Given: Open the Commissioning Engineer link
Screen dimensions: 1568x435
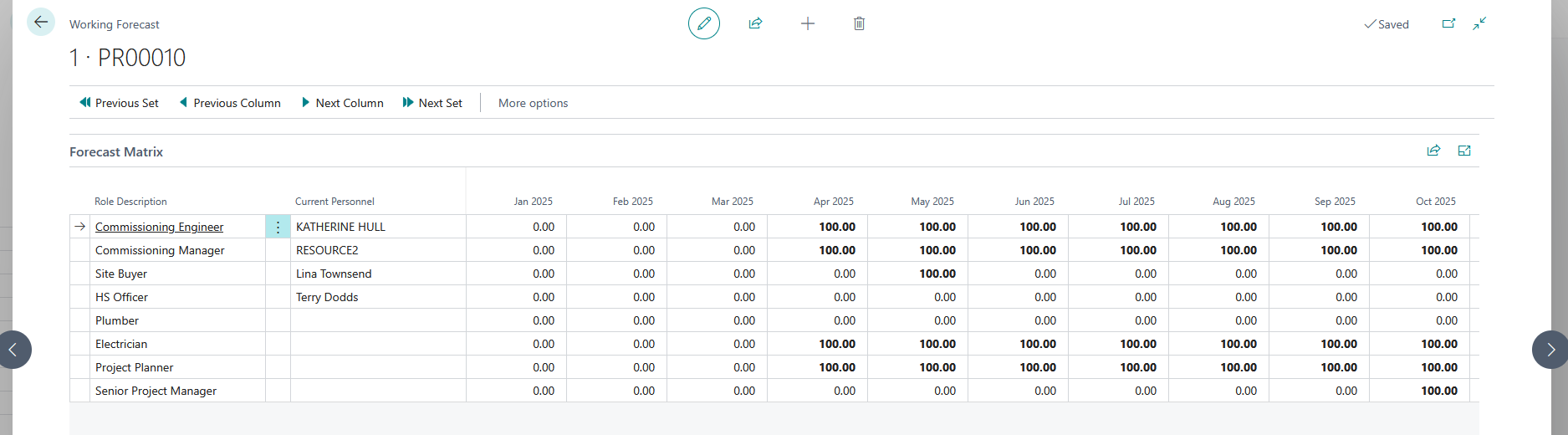Looking at the screenshot, I should click(x=159, y=227).
